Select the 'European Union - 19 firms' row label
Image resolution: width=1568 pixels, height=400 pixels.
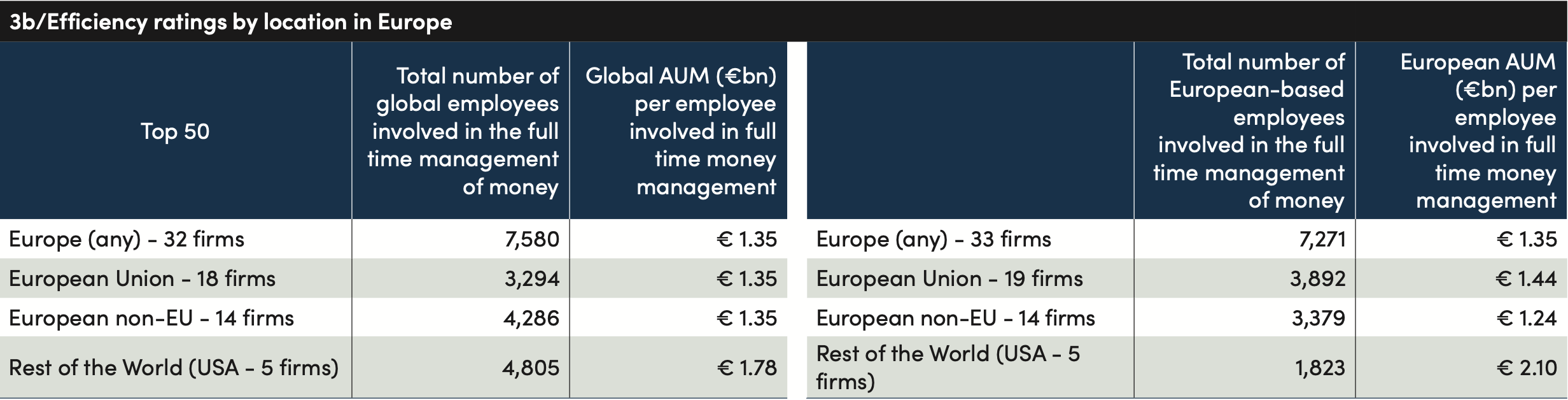949,279
